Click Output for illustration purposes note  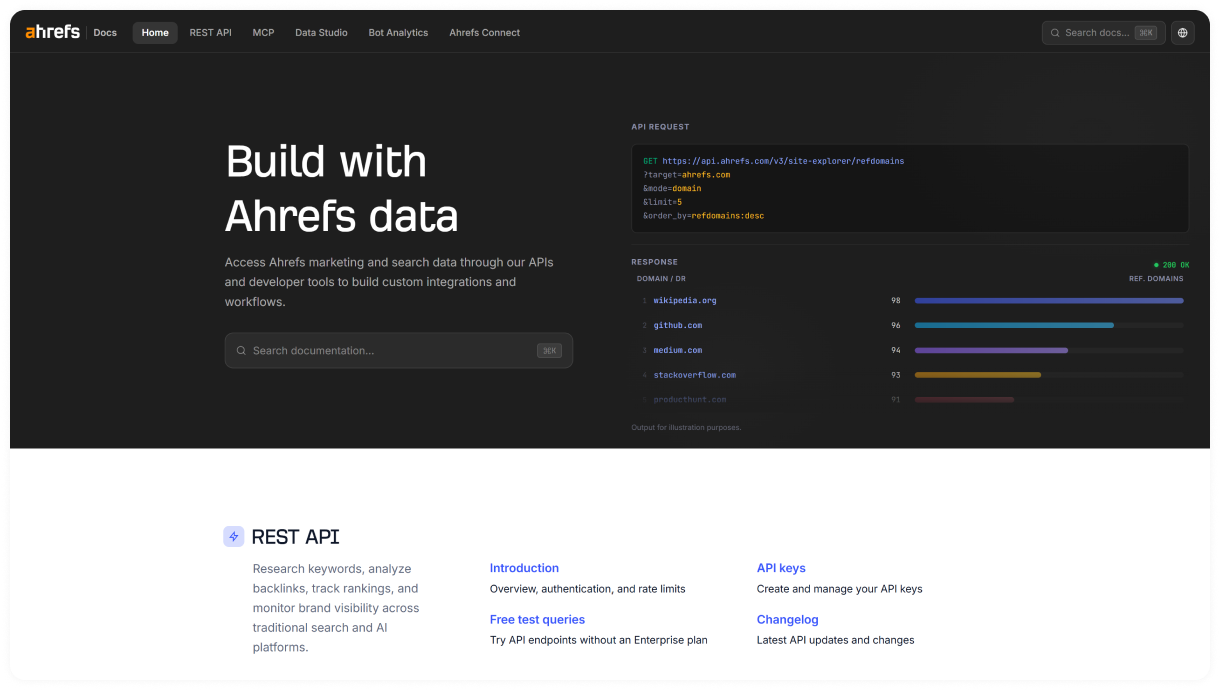pos(686,428)
